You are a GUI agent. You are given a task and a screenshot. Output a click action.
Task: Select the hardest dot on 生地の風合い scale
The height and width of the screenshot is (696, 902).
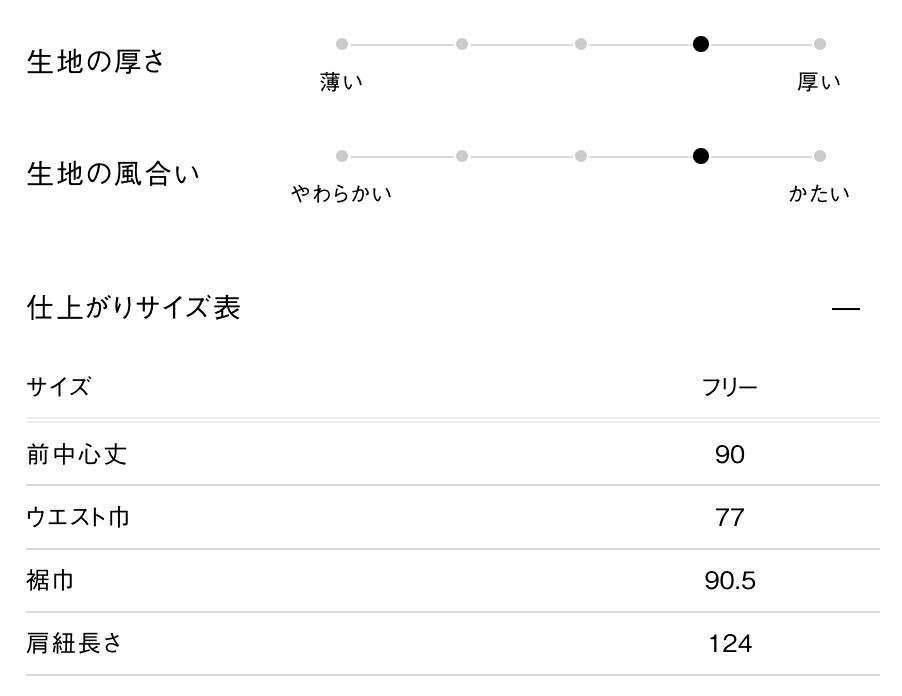[x=820, y=156]
